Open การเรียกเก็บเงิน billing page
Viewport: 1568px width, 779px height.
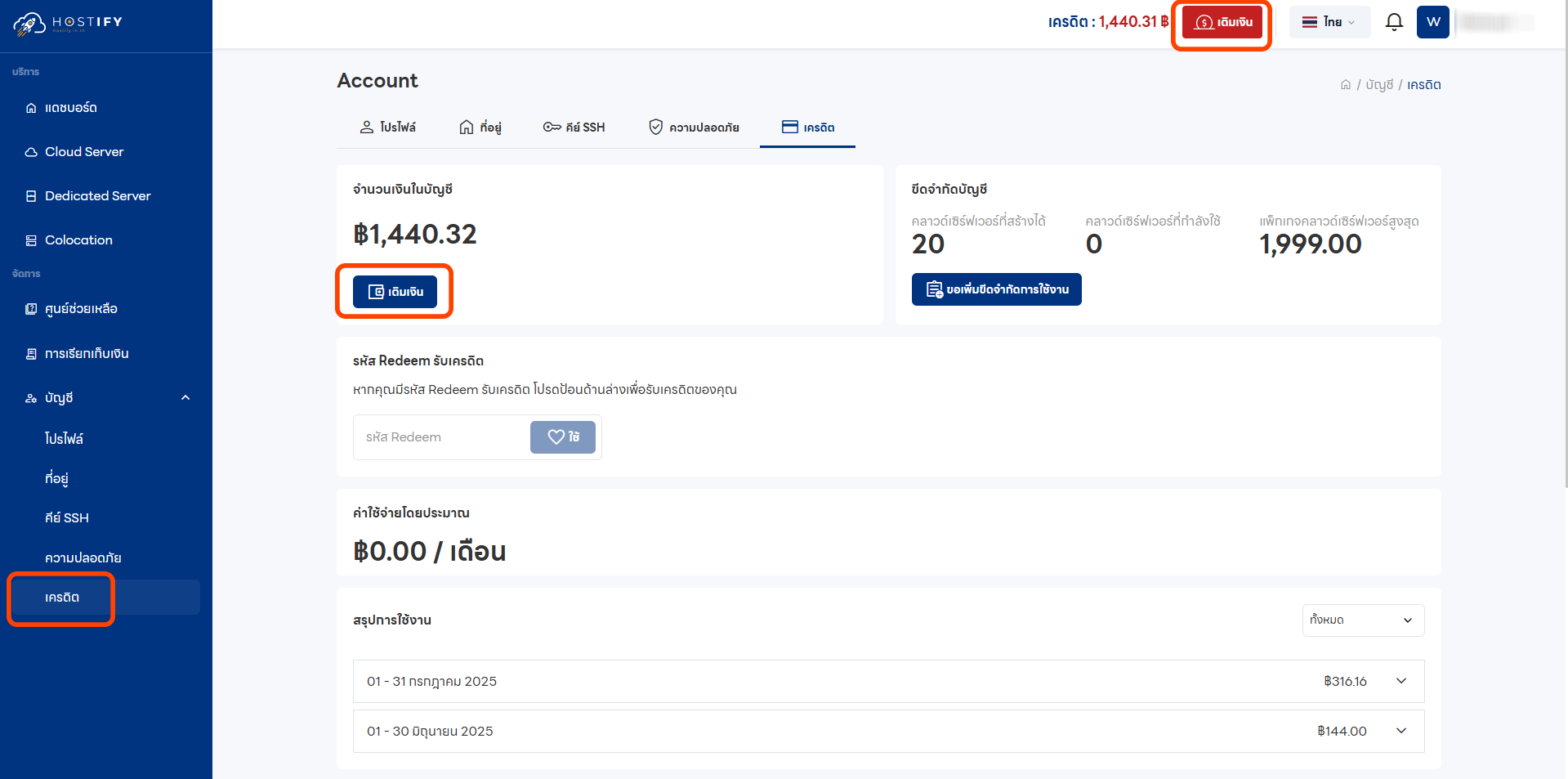point(87,354)
